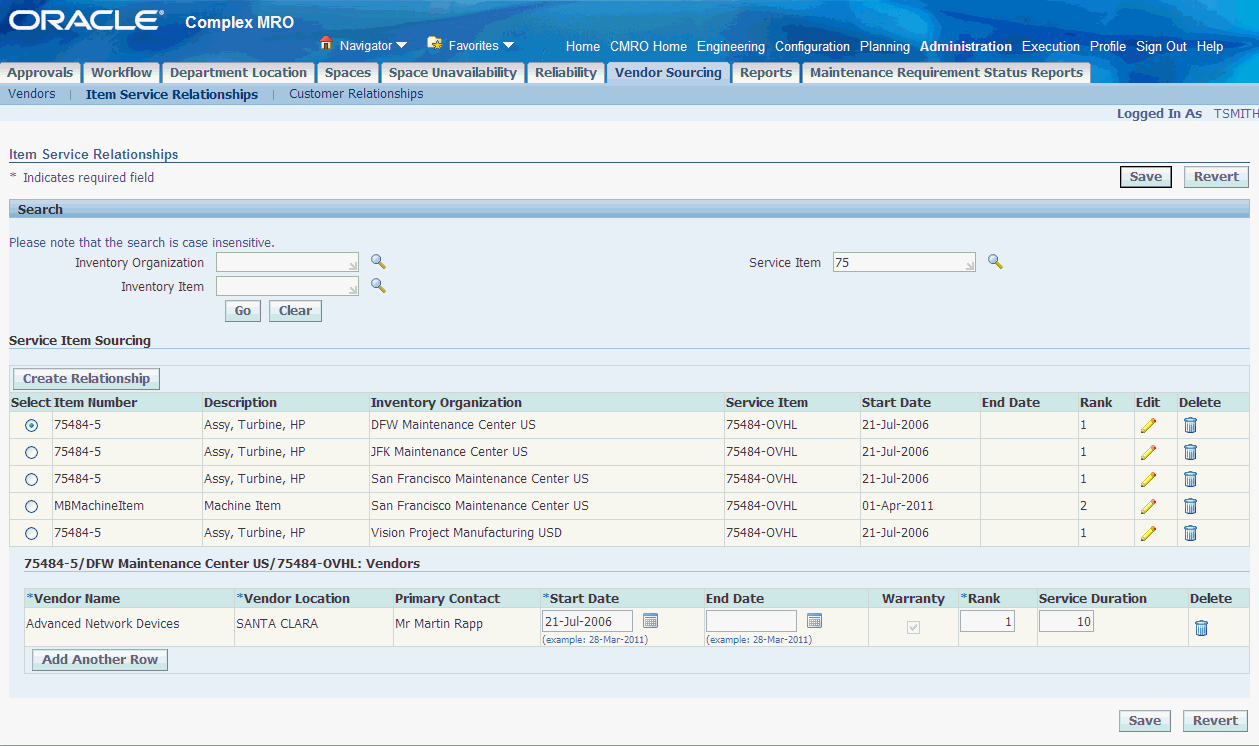Open Service Item search magnifier
Screen dimensions: 1259x746
(x=995, y=262)
